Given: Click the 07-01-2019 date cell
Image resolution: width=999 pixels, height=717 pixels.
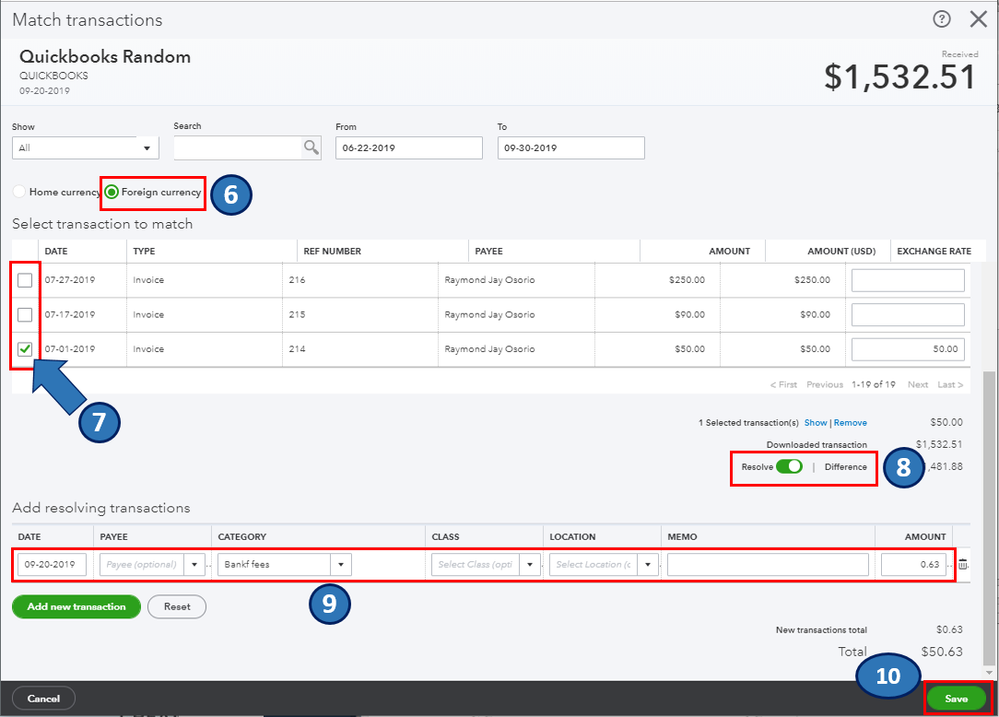Looking at the screenshot, I should (x=70, y=349).
